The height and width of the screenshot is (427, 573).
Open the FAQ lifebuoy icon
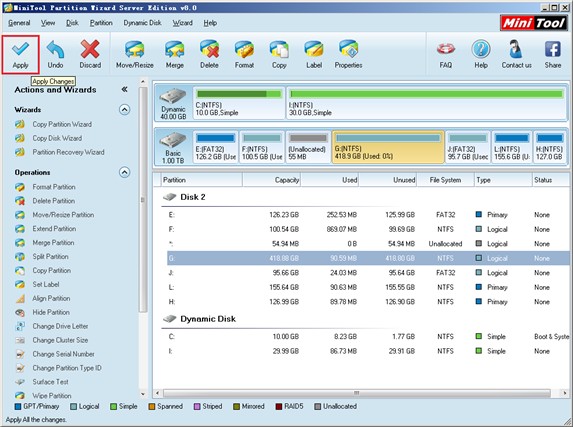pyautogui.click(x=445, y=54)
